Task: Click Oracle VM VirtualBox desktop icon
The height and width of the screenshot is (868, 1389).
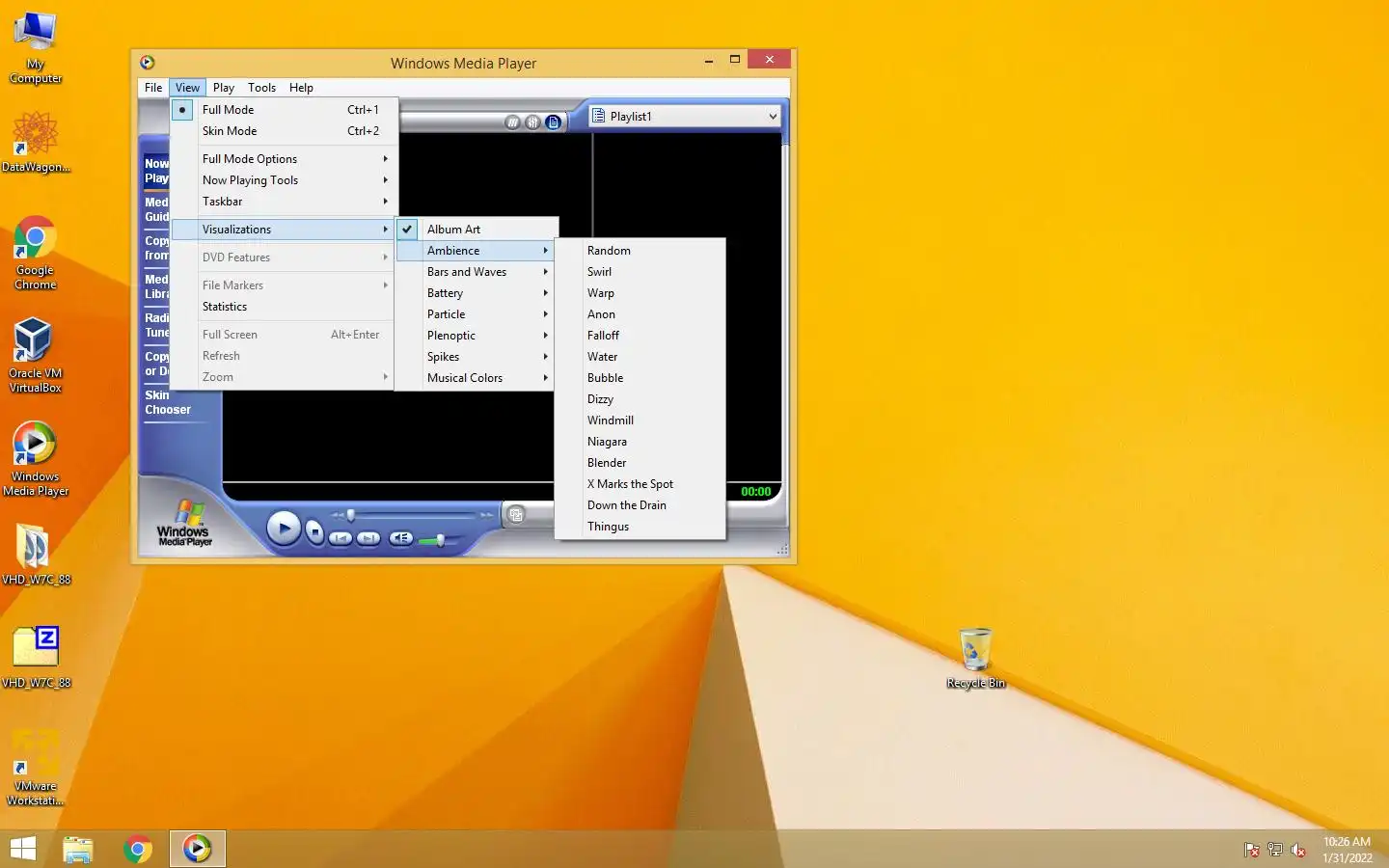Action: (36, 355)
